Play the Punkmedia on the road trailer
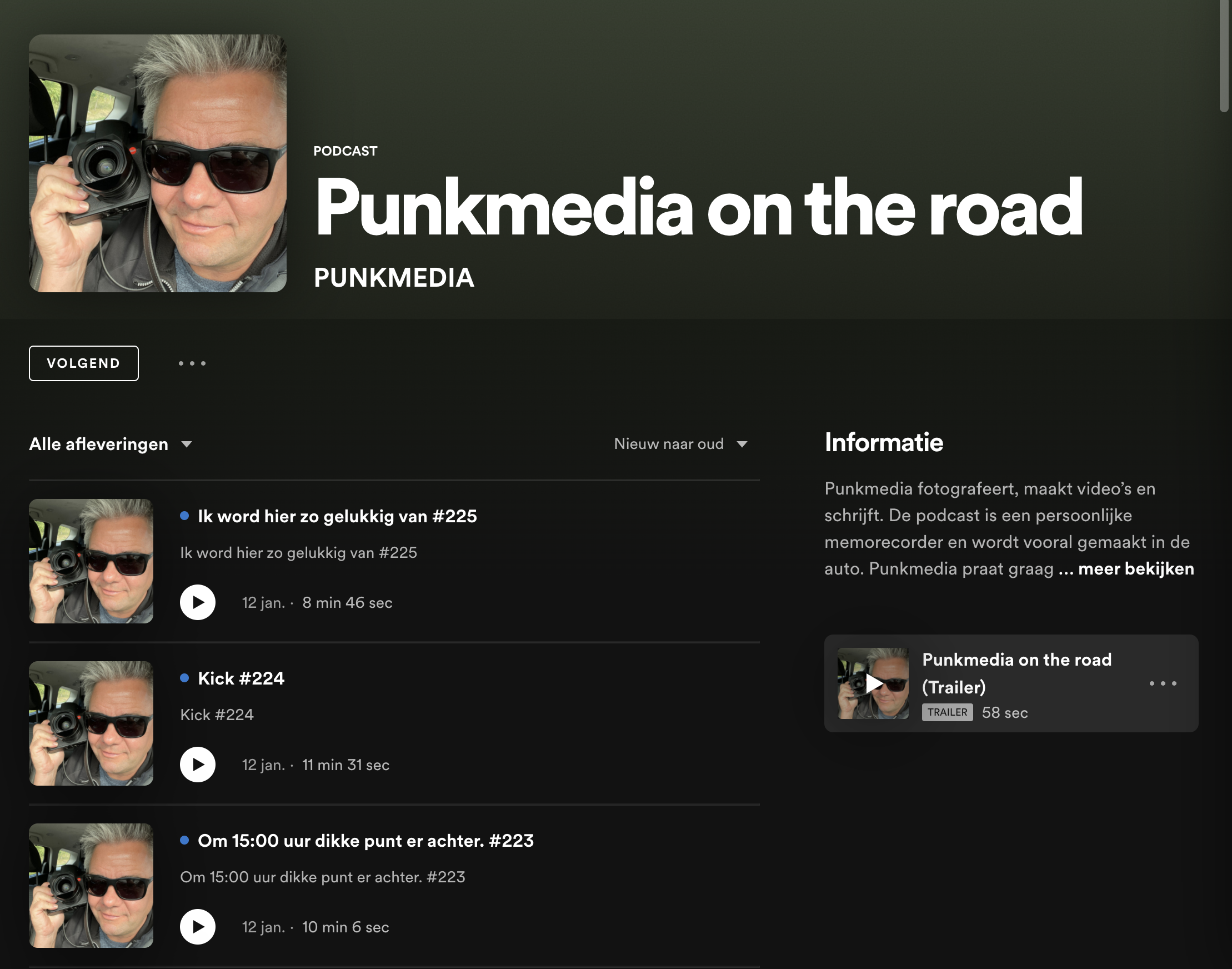 (x=874, y=683)
